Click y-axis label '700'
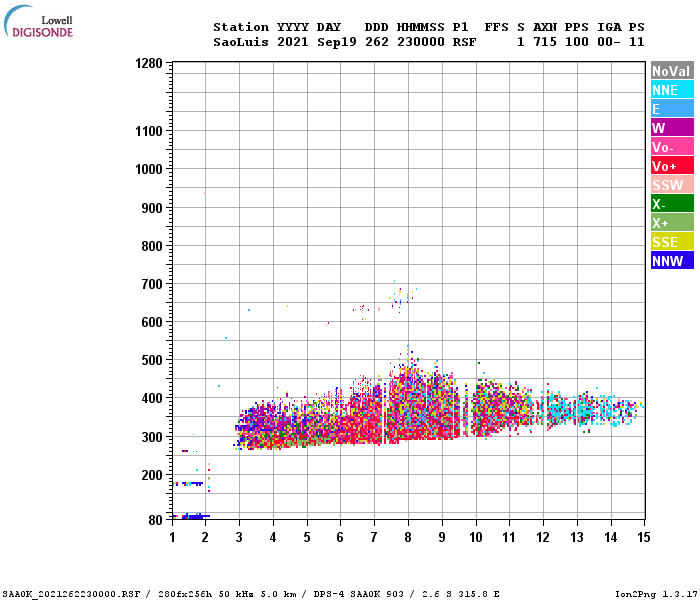The height and width of the screenshot is (600, 700). pos(152,284)
